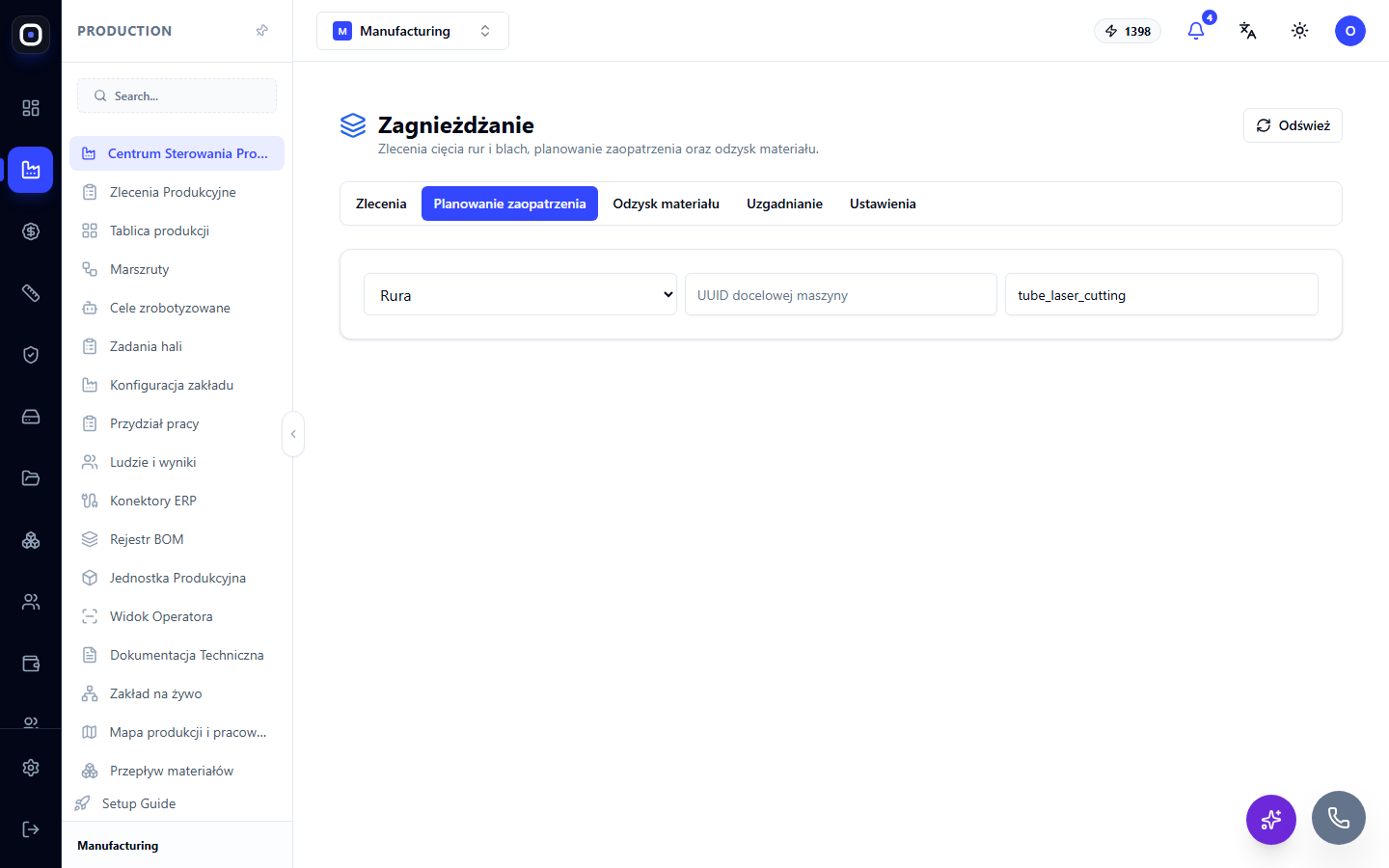Click the tube_laser_cutting input field
The width and height of the screenshot is (1389, 868).
pyautogui.click(x=1161, y=295)
